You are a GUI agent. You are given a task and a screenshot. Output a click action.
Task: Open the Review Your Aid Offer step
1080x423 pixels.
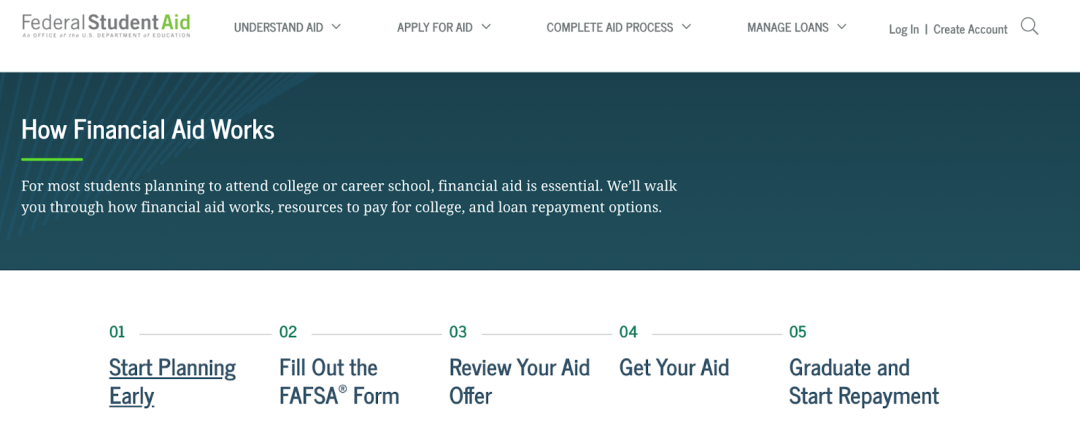coord(519,381)
